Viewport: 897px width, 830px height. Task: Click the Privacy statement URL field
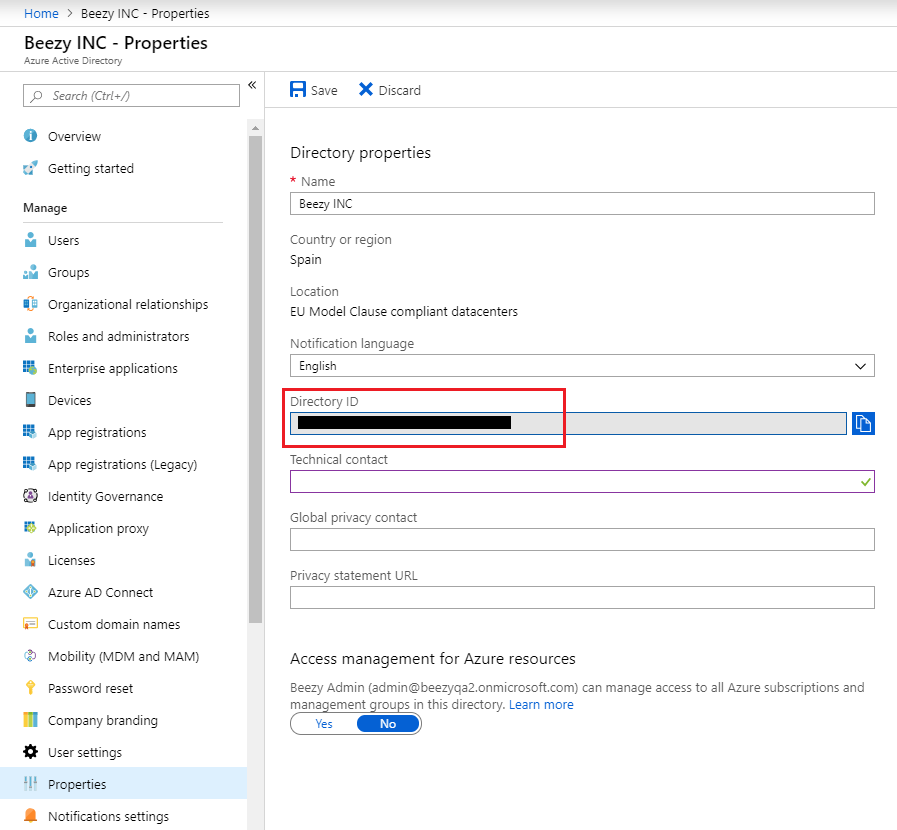pyautogui.click(x=582, y=597)
